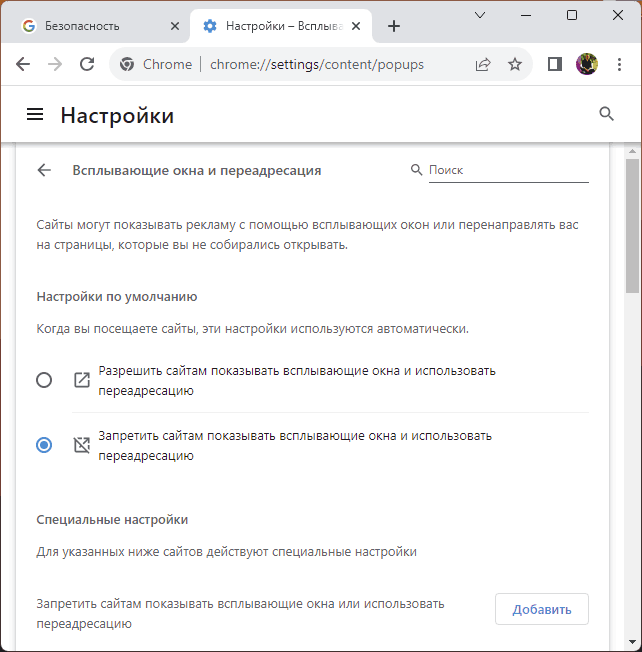
Task: Open a new tab with the plus button
Action: pyautogui.click(x=393, y=26)
